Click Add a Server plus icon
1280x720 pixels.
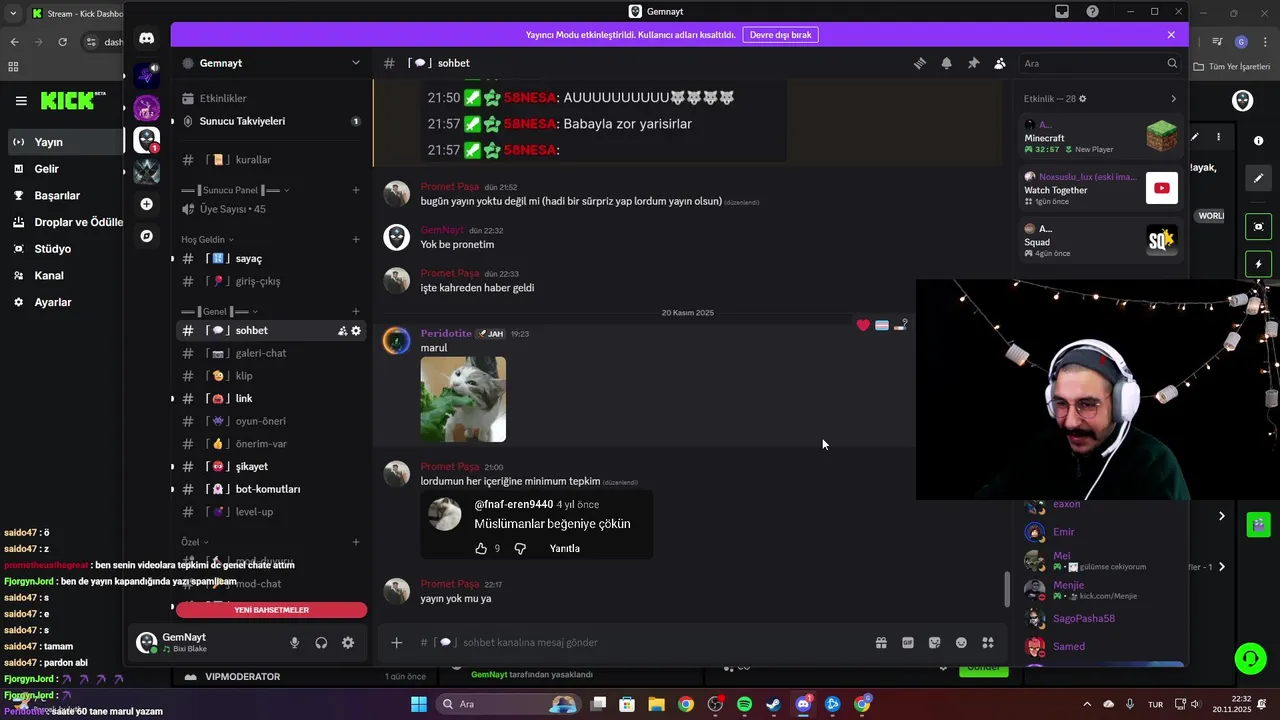click(147, 204)
